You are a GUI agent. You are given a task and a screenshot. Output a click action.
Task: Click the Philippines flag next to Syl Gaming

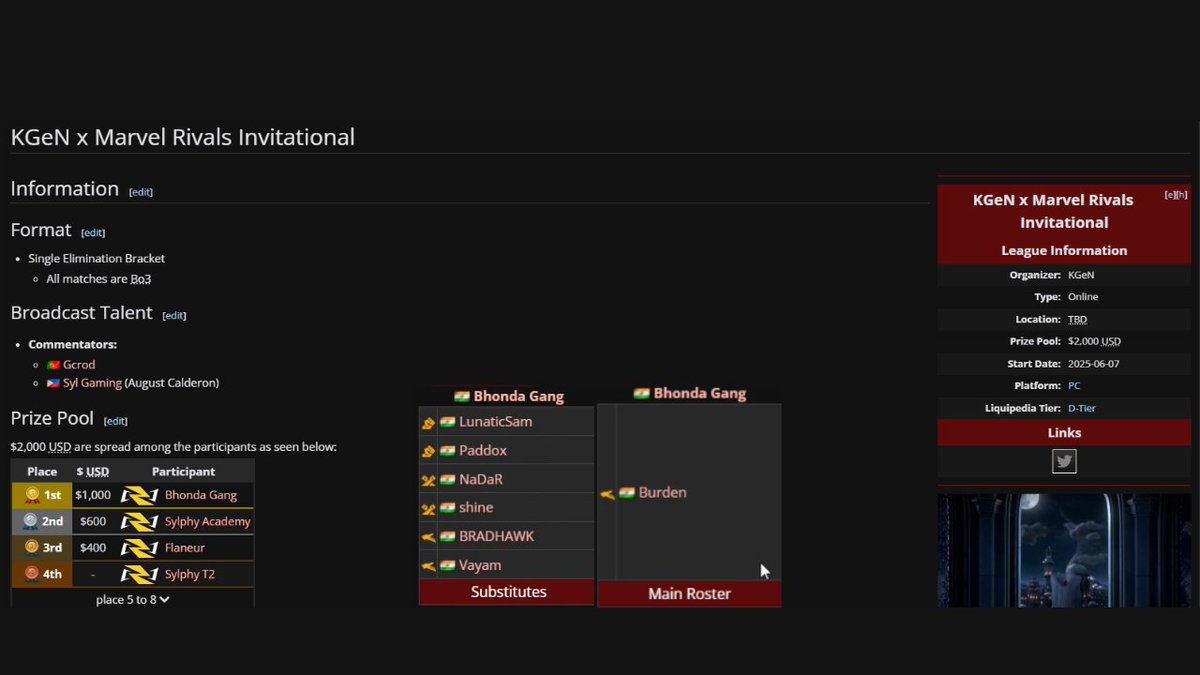click(53, 383)
